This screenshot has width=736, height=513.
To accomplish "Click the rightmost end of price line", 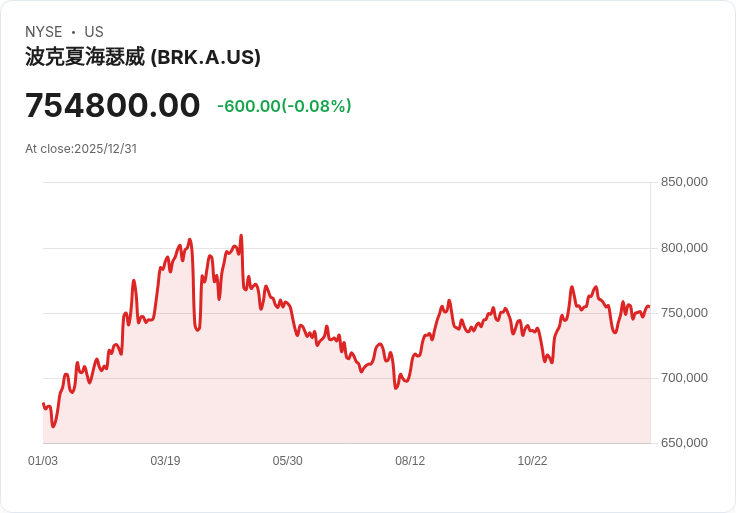I will tap(649, 307).
